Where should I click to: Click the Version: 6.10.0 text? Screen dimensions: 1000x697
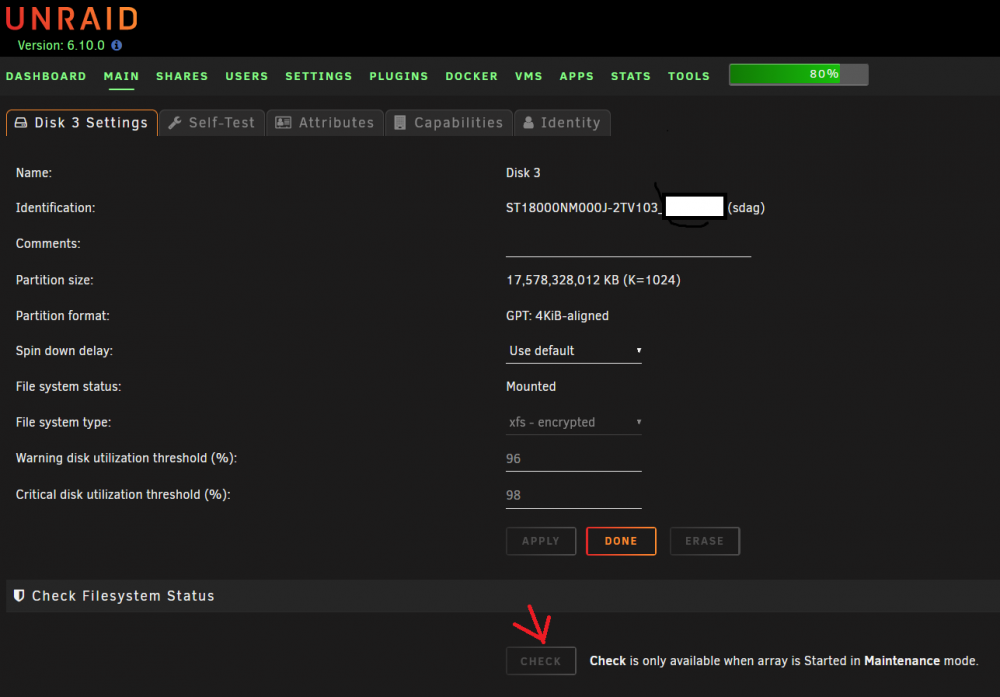(61, 45)
